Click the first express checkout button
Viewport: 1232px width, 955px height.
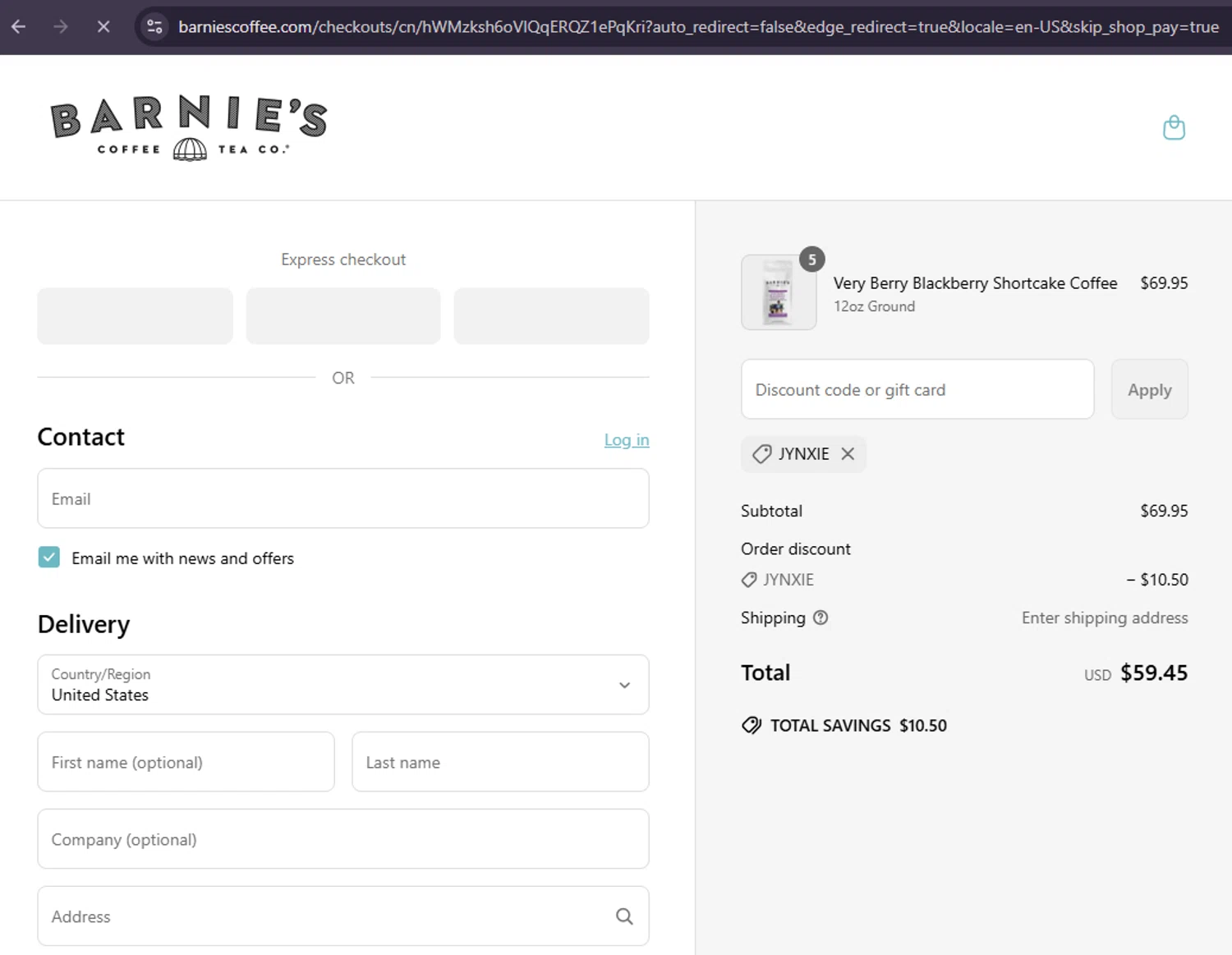click(135, 316)
